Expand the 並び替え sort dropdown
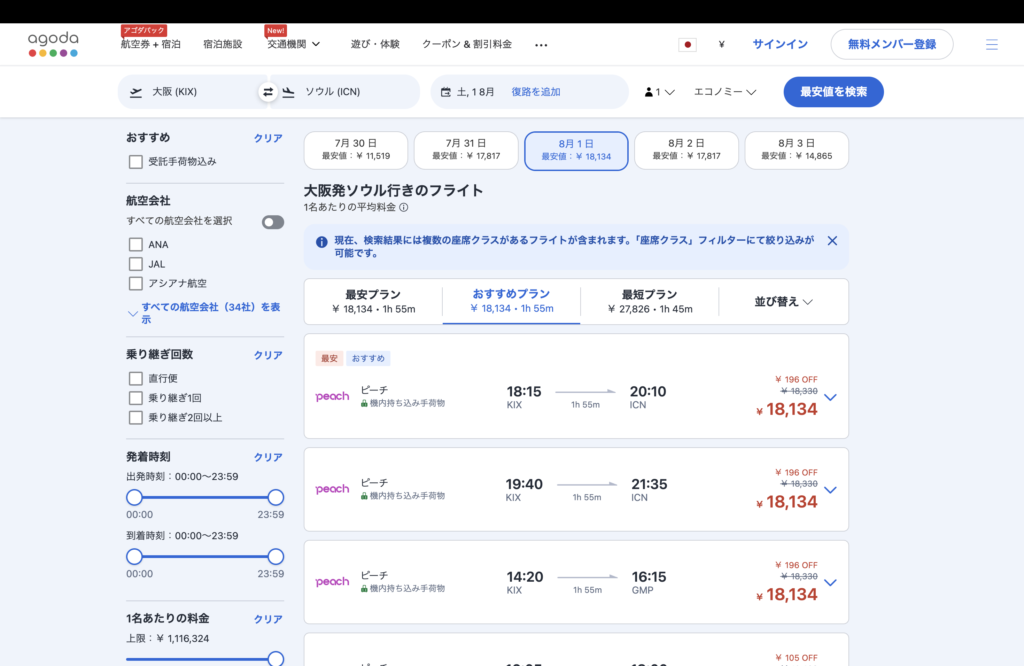Image resolution: width=1024 pixels, height=666 pixels. click(783, 301)
